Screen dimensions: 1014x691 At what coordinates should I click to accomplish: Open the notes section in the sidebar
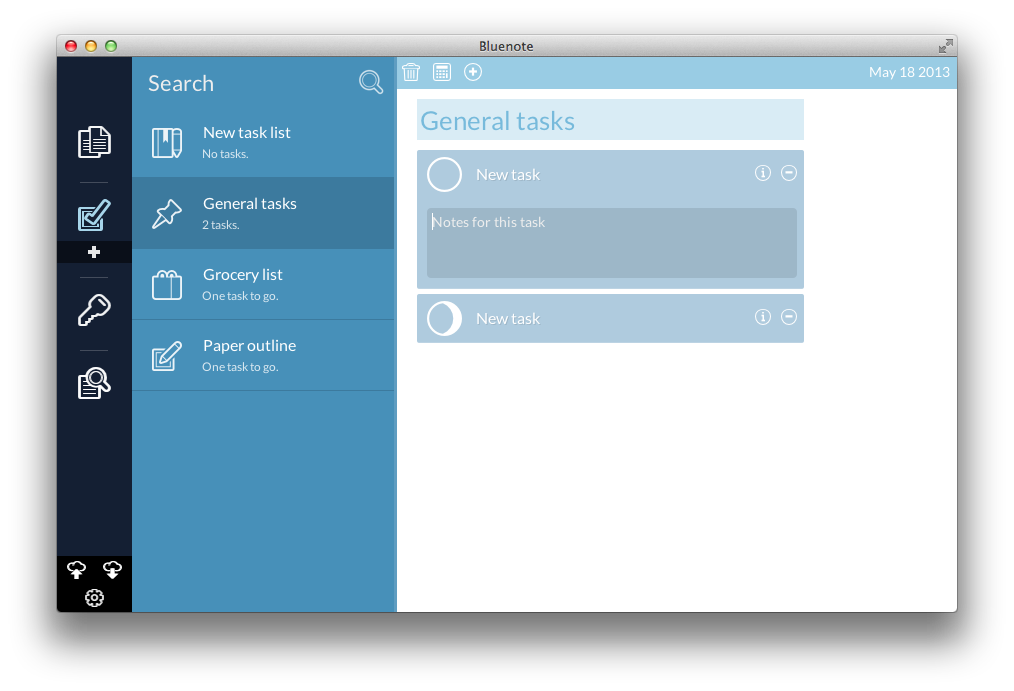94,142
